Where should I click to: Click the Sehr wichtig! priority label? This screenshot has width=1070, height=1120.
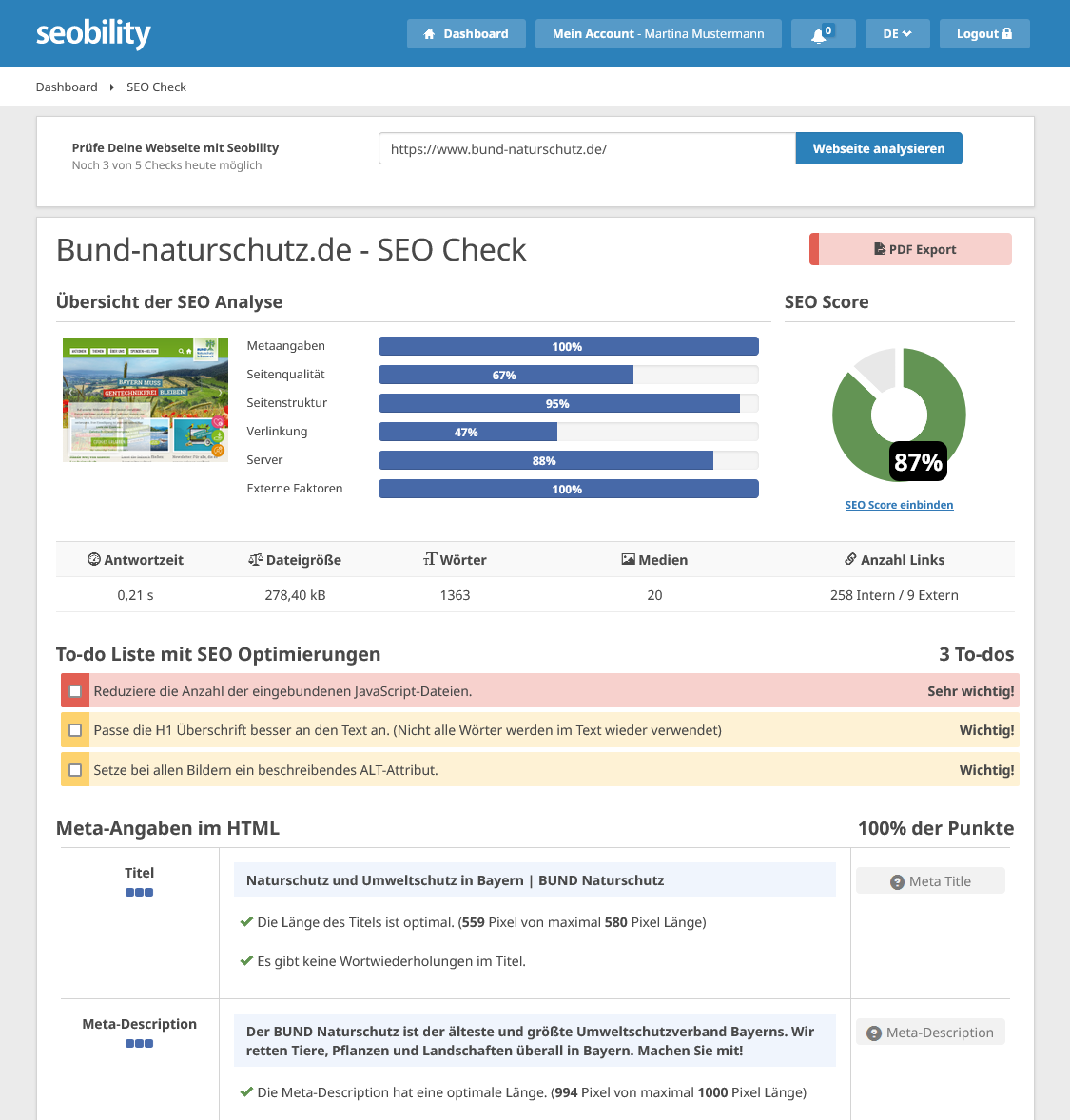971,691
